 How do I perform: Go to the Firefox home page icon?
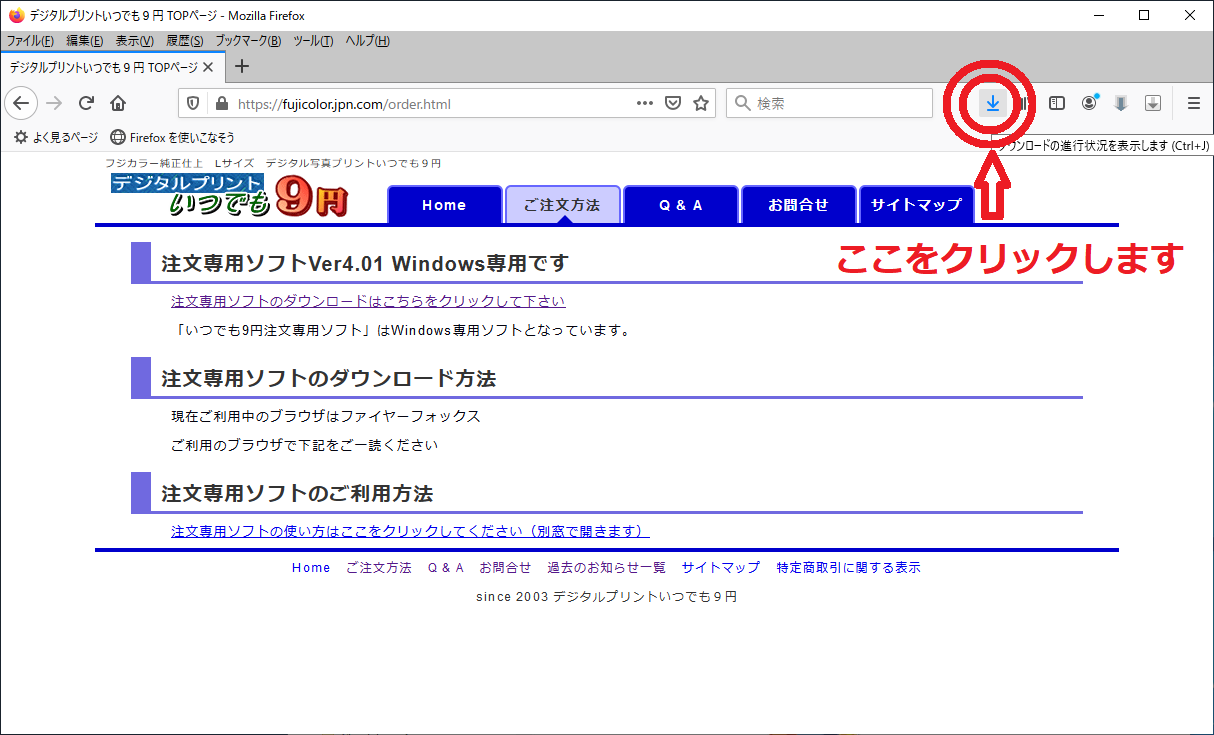[x=118, y=103]
